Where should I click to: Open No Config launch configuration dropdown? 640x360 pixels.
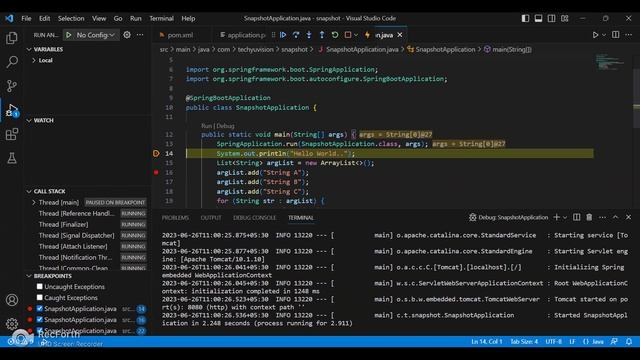coord(95,35)
